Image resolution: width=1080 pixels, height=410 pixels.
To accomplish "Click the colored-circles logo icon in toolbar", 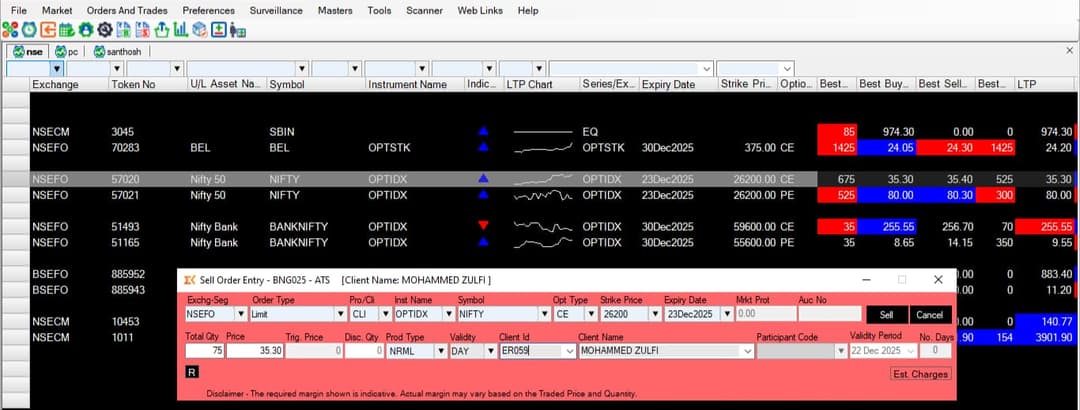I will tap(10, 30).
